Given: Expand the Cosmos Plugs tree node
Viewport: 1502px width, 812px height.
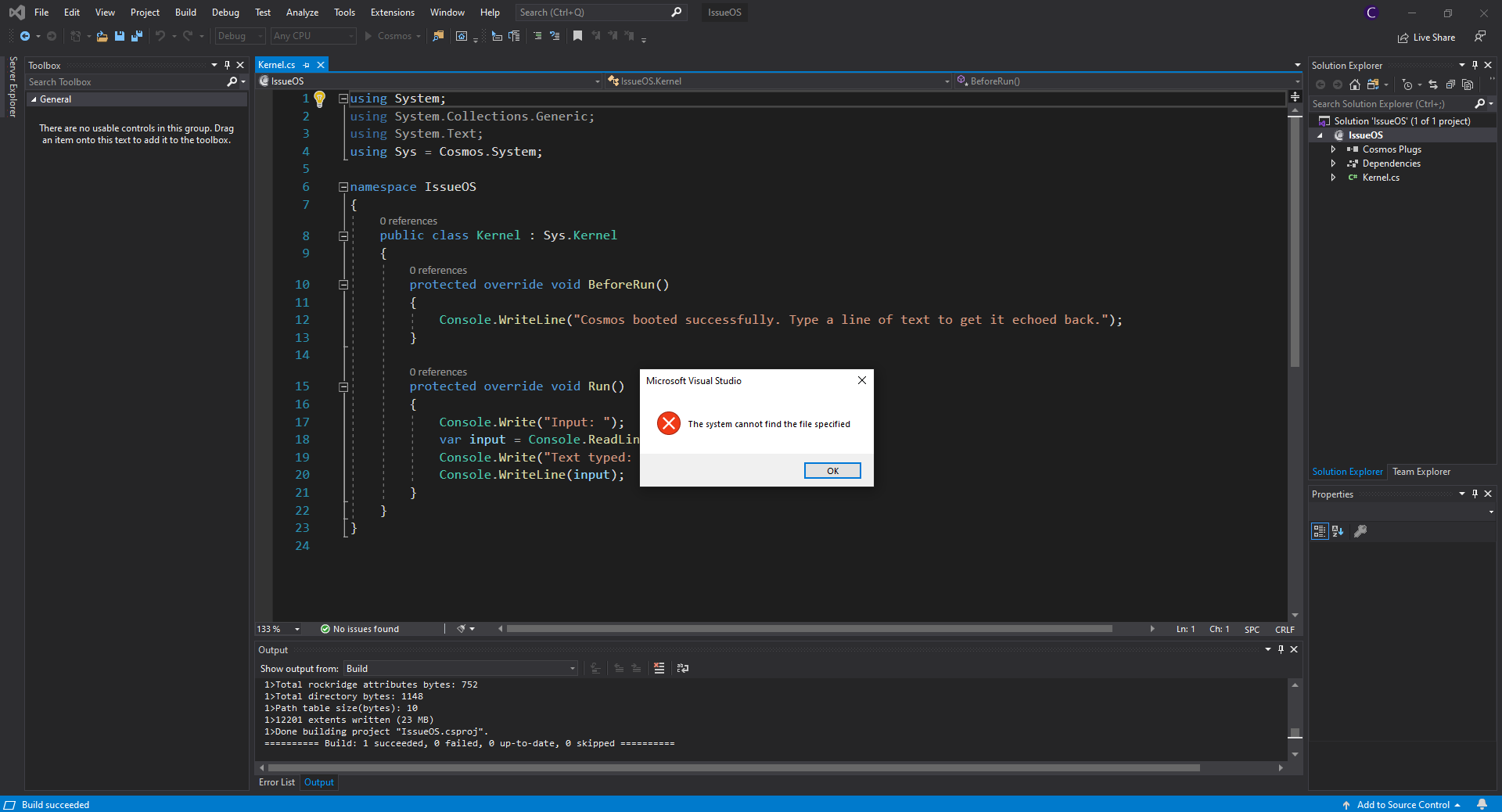Looking at the screenshot, I should [x=1333, y=149].
